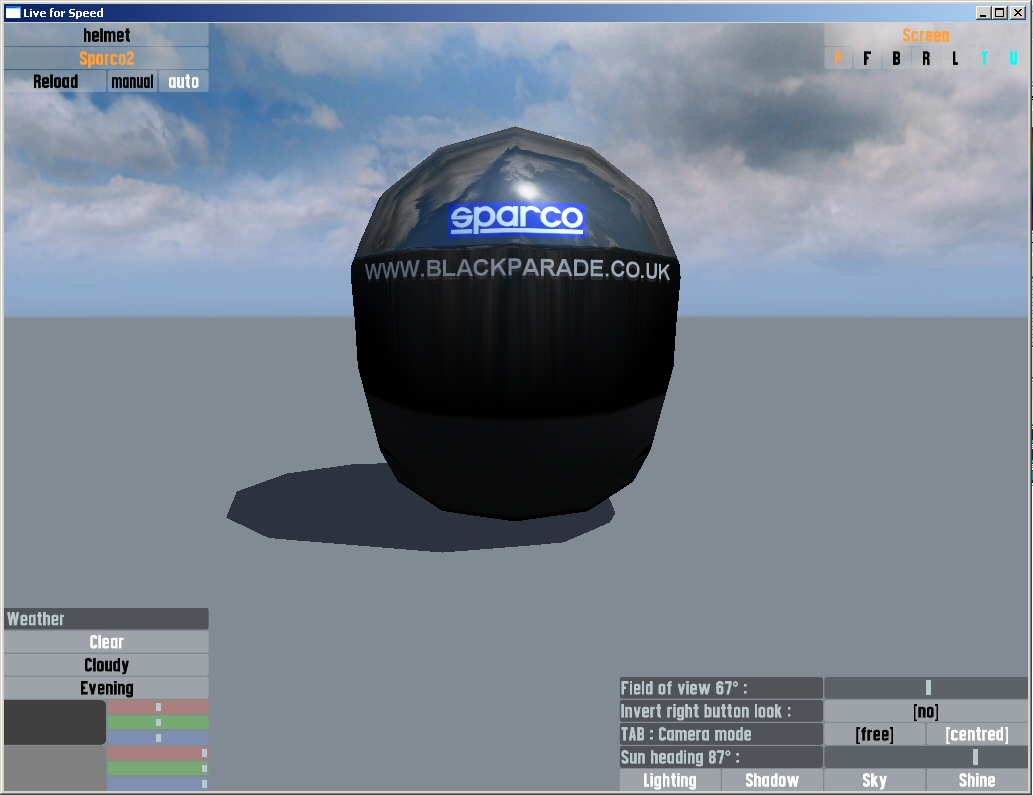Click the dark grey colour swatch

(x=55, y=722)
